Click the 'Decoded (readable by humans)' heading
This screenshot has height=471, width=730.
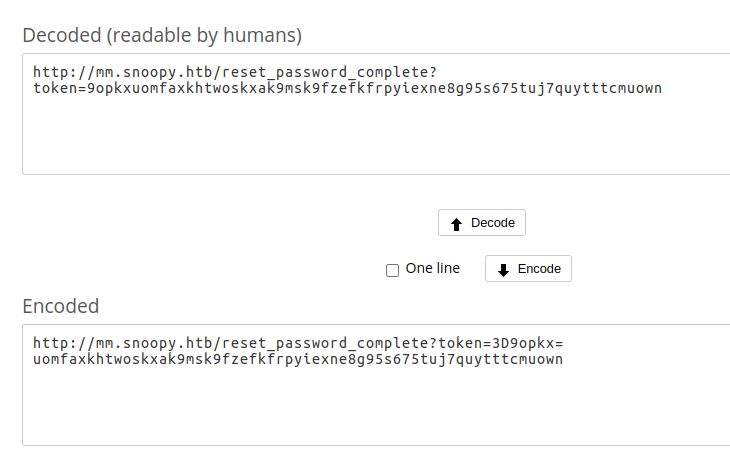point(162,35)
